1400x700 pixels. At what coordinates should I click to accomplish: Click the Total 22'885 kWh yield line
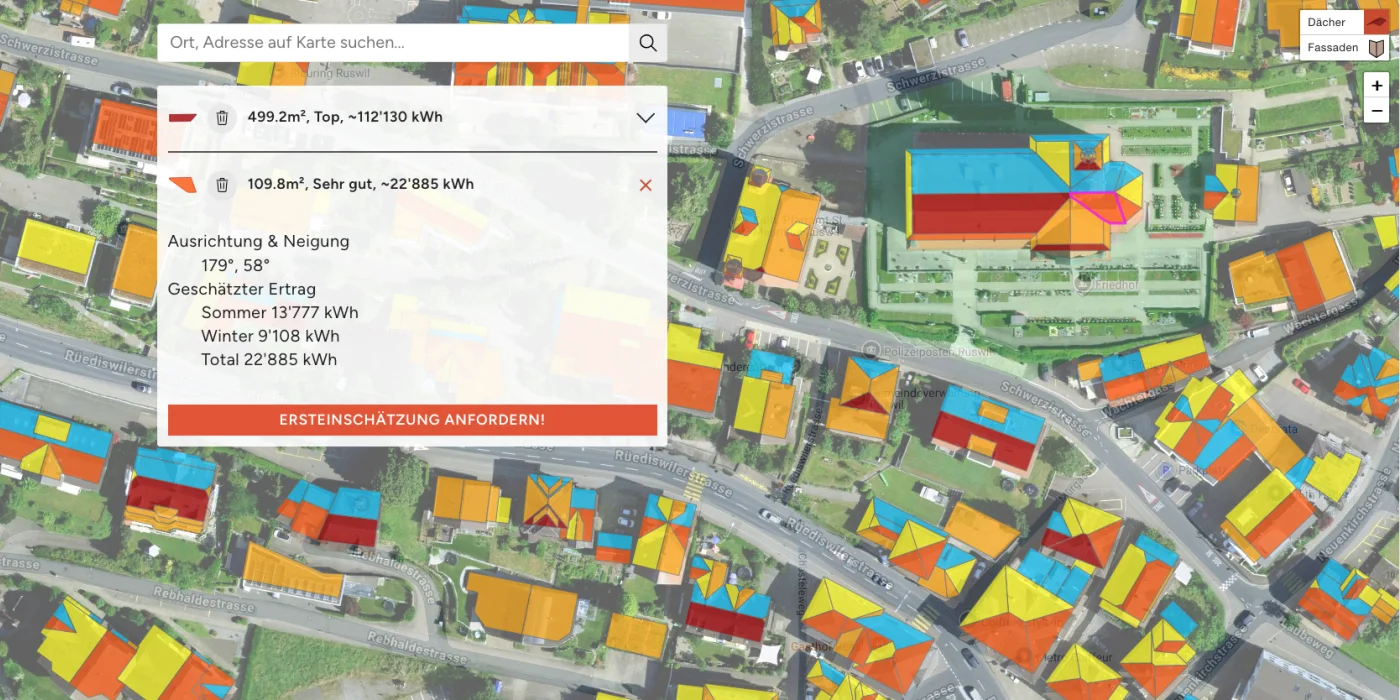tap(269, 359)
